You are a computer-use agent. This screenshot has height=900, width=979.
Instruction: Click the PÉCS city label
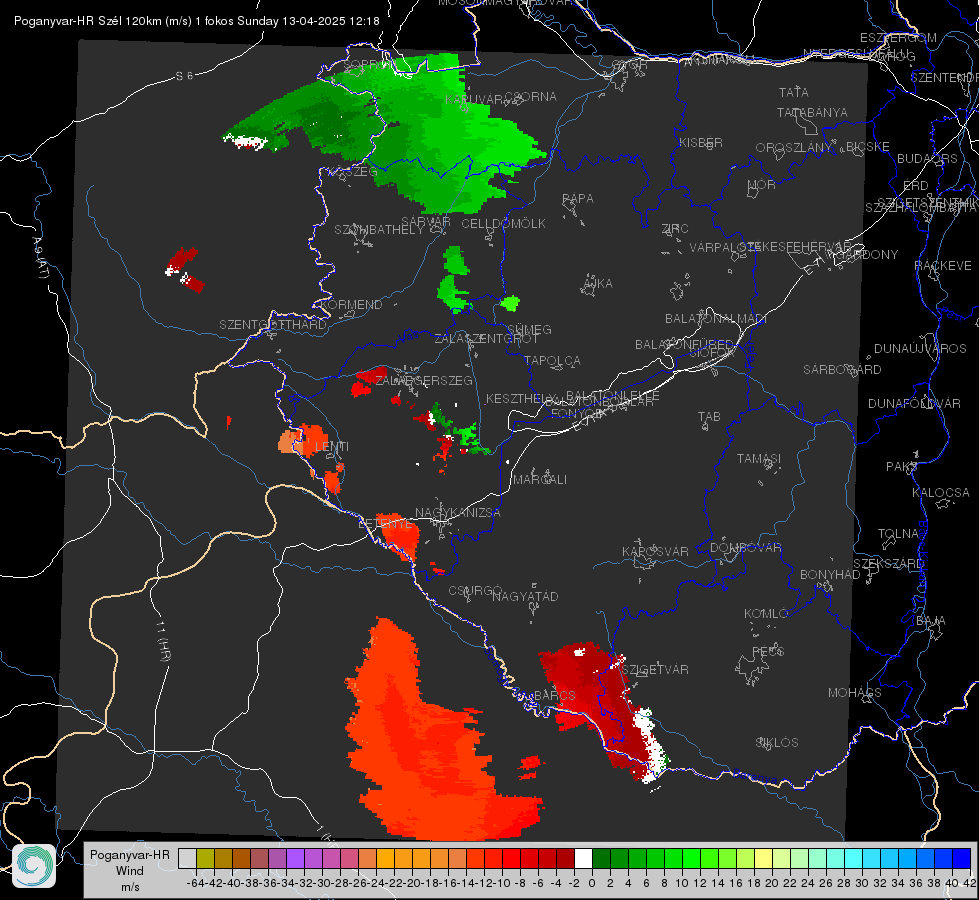point(767,652)
